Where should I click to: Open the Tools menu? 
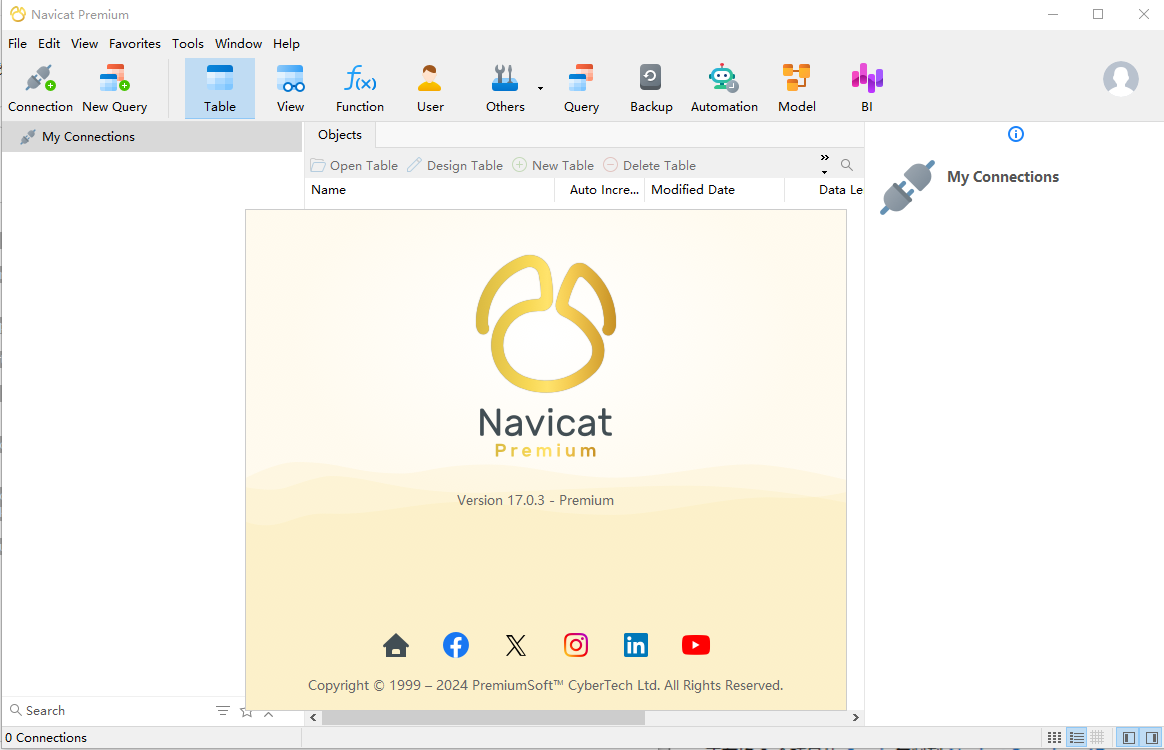coord(188,43)
